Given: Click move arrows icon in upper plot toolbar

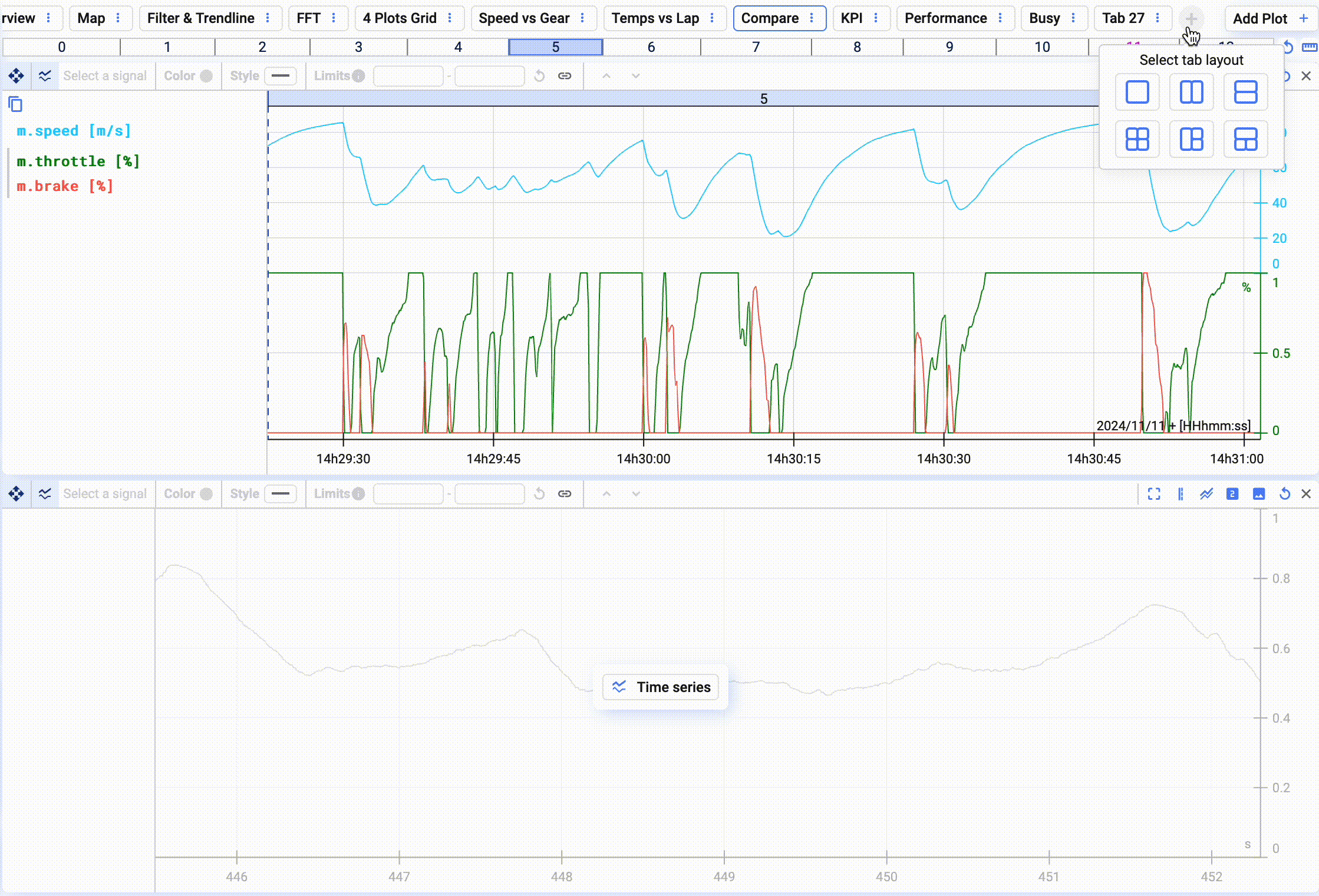Looking at the screenshot, I should point(16,76).
